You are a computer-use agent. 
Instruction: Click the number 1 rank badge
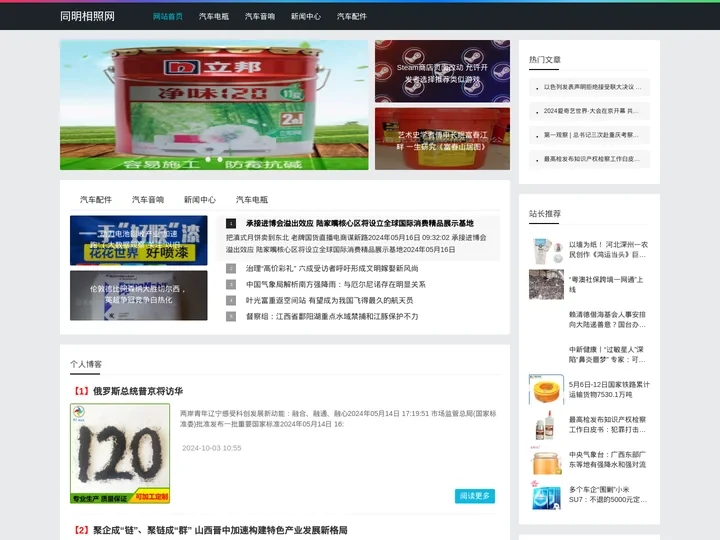pos(231,224)
